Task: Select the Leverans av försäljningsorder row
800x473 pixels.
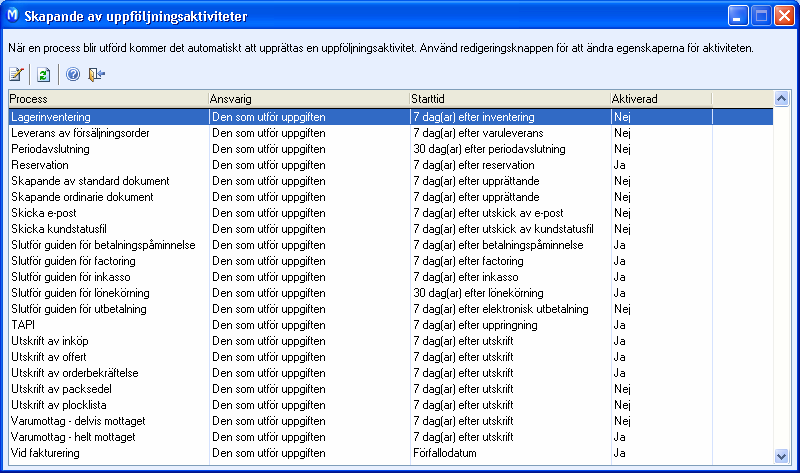Action: [390, 133]
